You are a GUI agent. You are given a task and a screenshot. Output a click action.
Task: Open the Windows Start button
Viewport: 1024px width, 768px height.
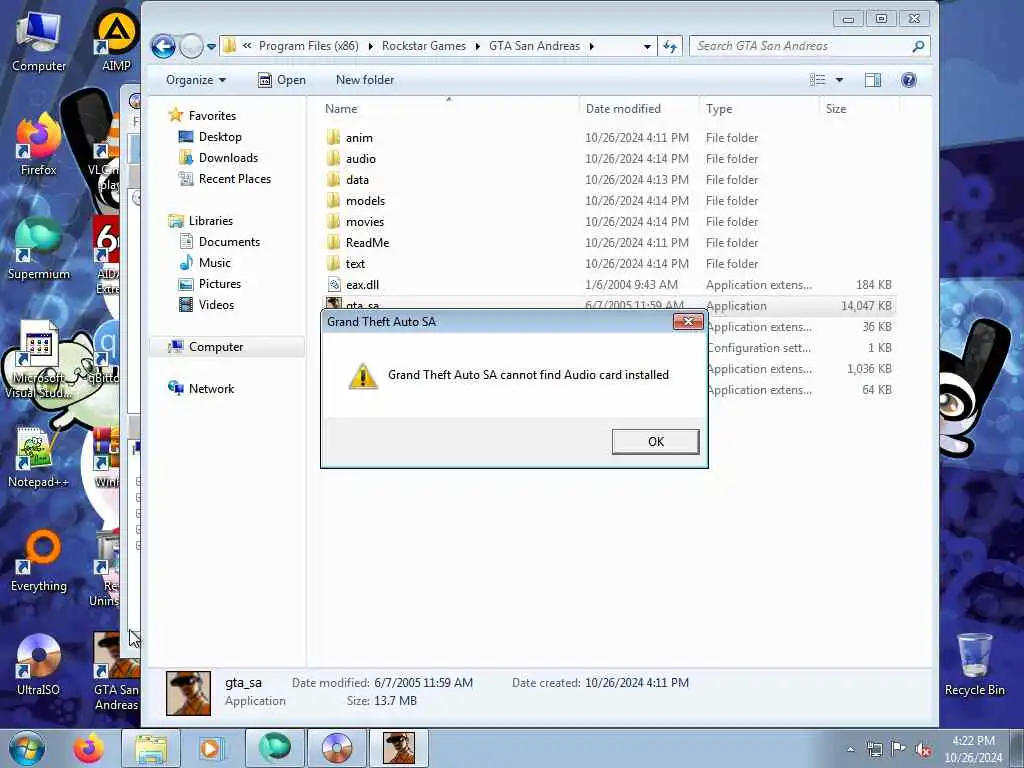point(27,748)
